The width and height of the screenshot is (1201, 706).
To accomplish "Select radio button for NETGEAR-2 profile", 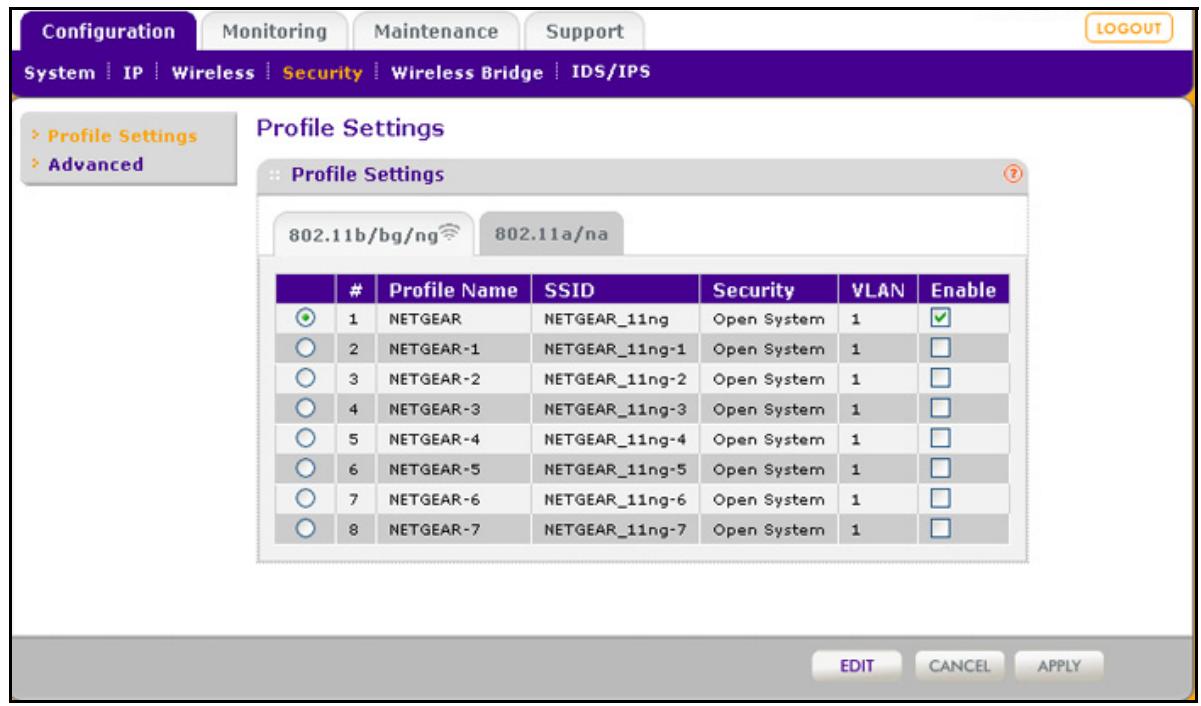I will coord(308,379).
